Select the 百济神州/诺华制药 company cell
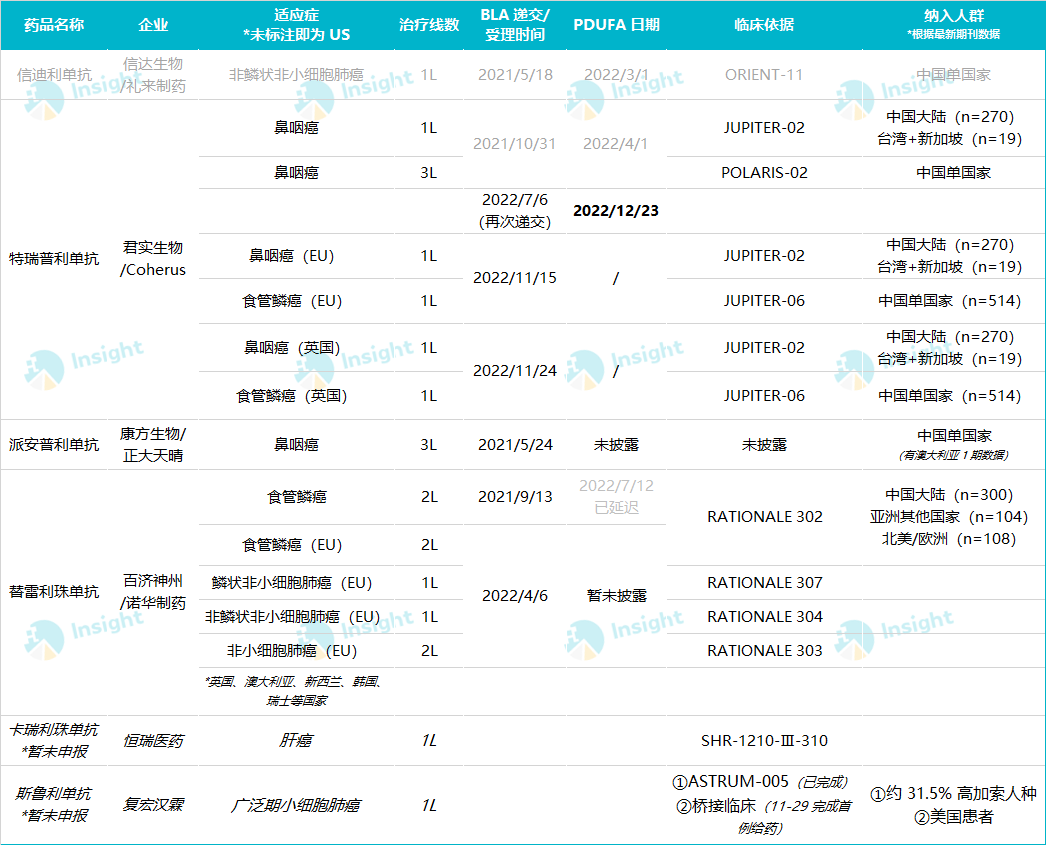 (153, 592)
